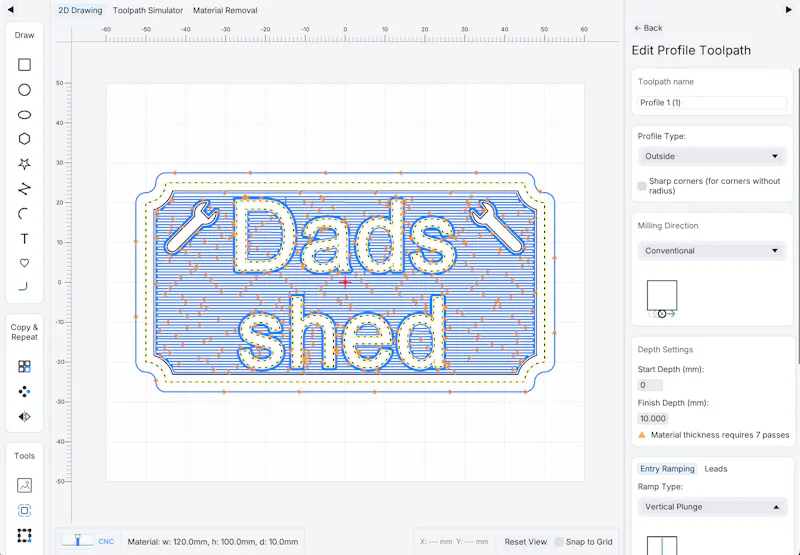The width and height of the screenshot is (800, 555).
Task: Click the 'Dads' text on canvas
Action: 343,236
